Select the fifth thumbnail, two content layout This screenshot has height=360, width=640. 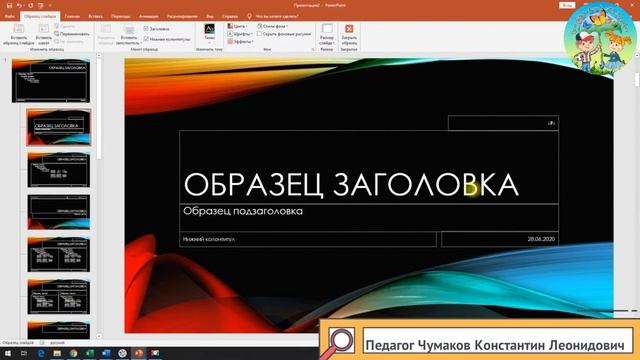[x=59, y=254]
